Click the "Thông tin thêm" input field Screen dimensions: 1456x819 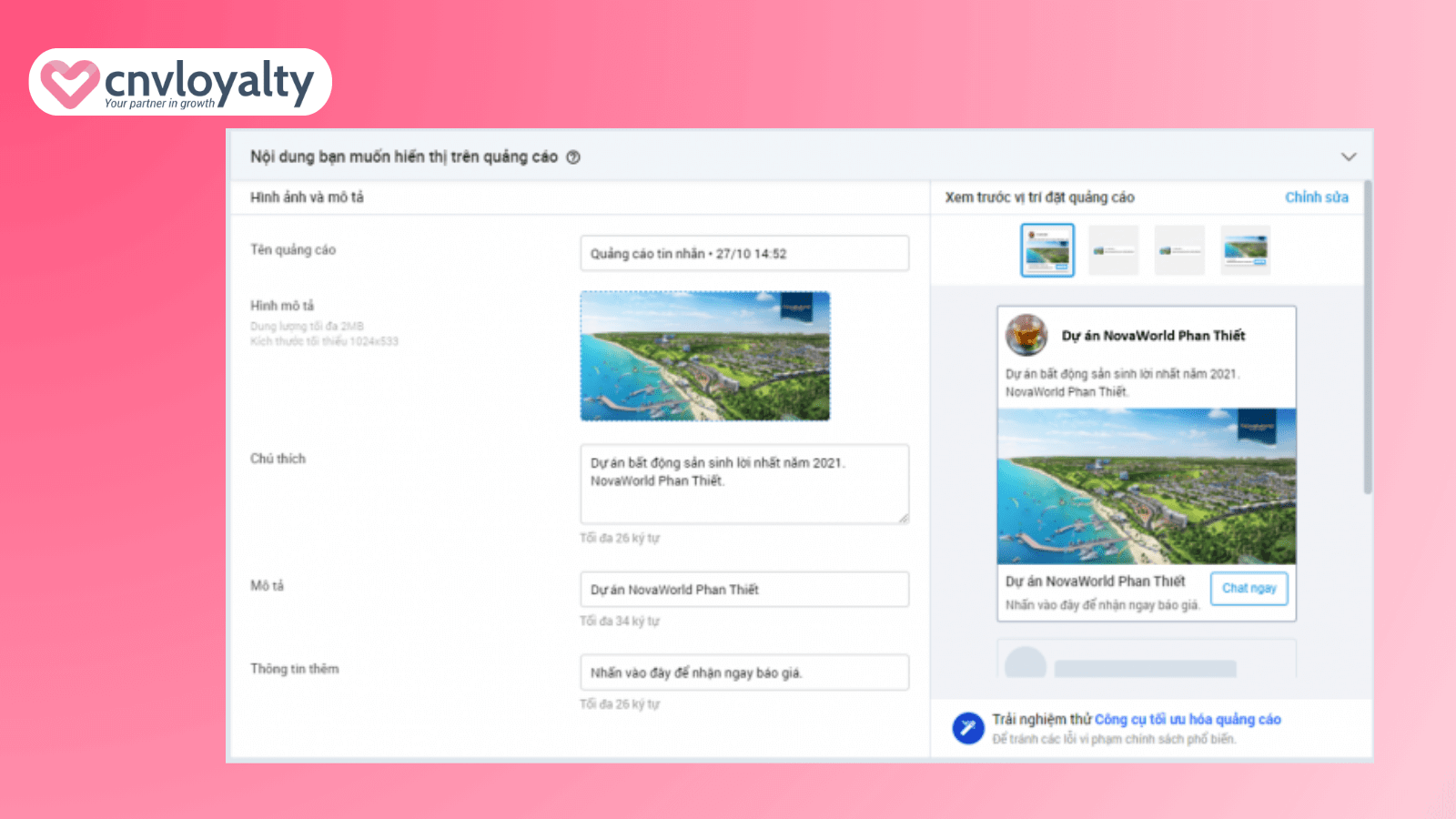click(743, 672)
